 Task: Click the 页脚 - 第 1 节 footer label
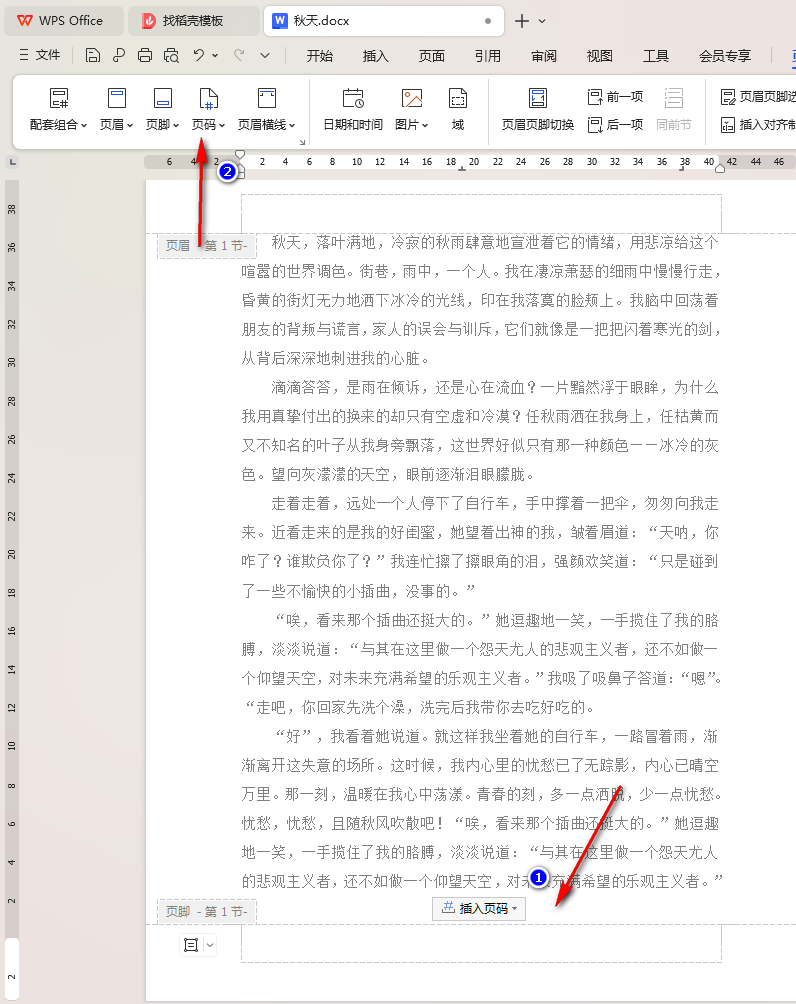click(207, 911)
